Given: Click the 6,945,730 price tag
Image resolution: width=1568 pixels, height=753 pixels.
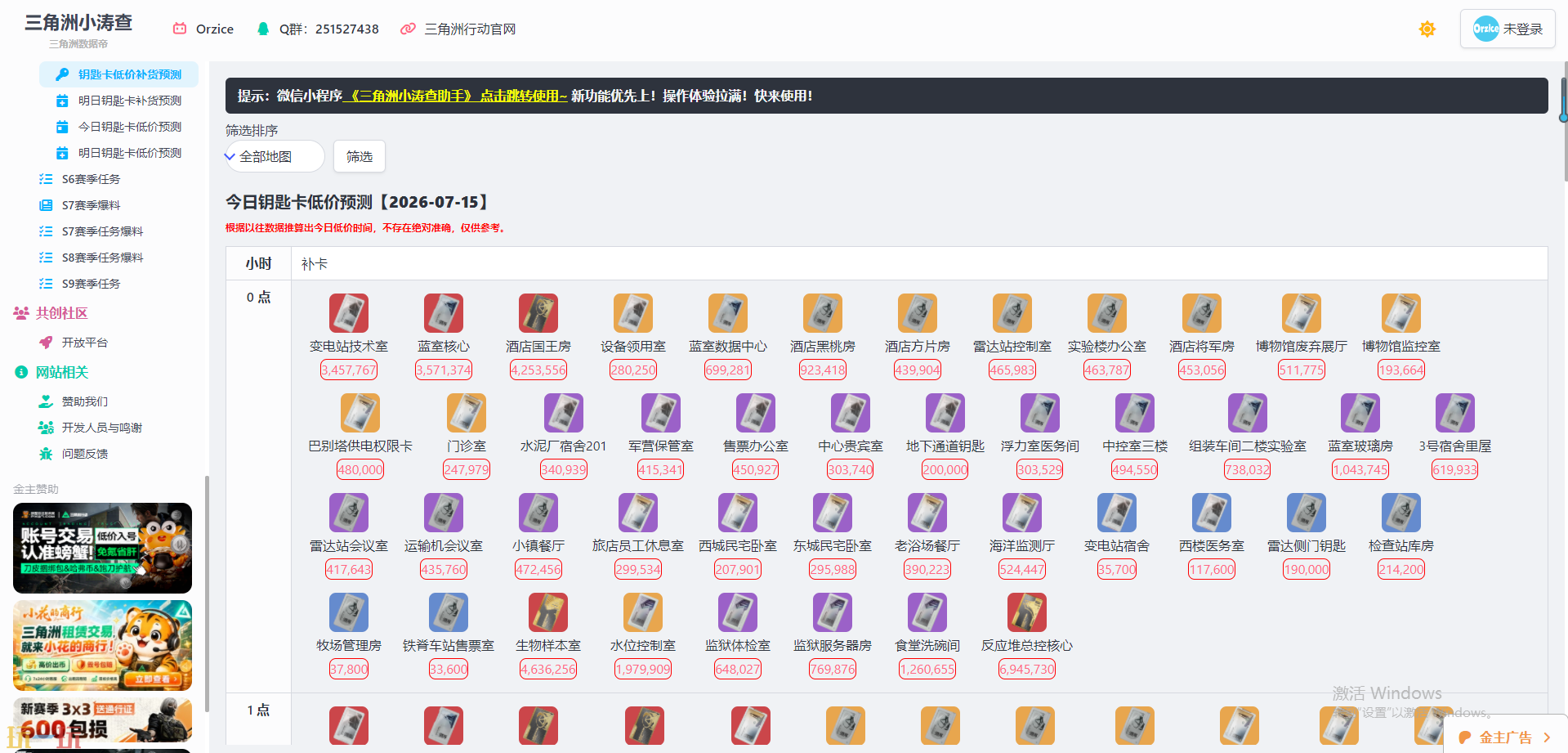Looking at the screenshot, I should 1027,669.
